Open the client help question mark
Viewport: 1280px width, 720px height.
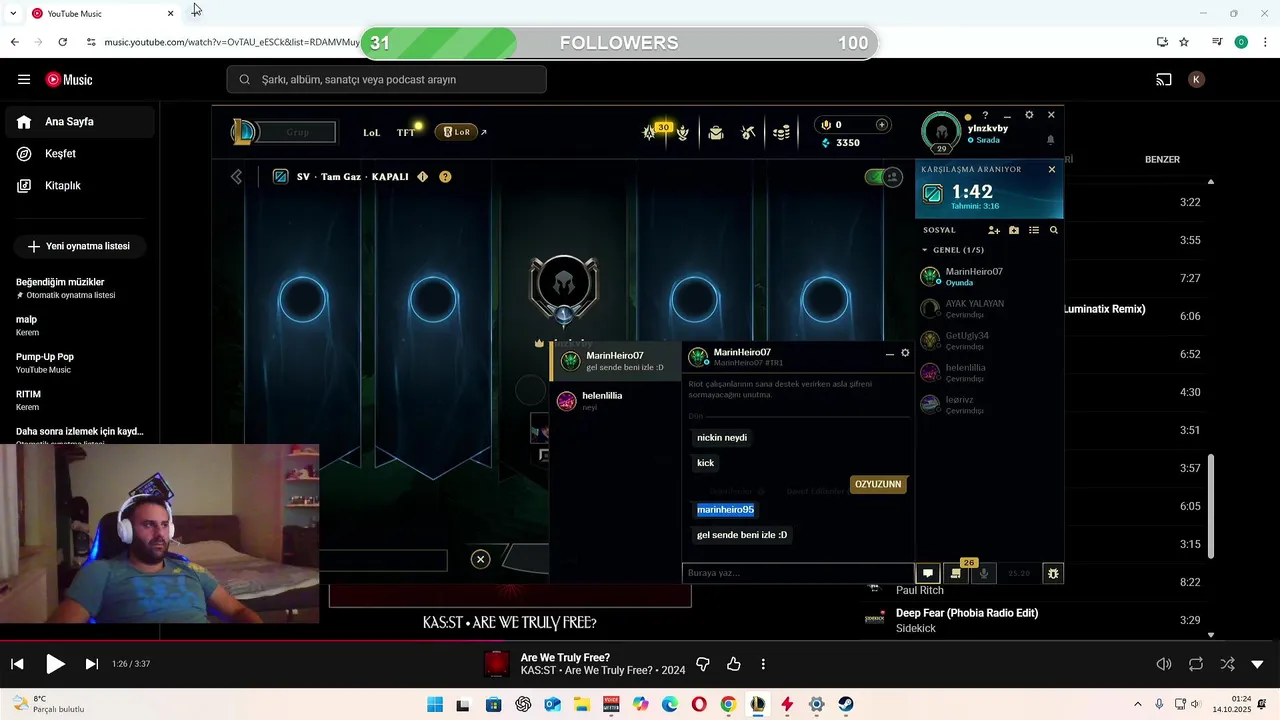985,116
